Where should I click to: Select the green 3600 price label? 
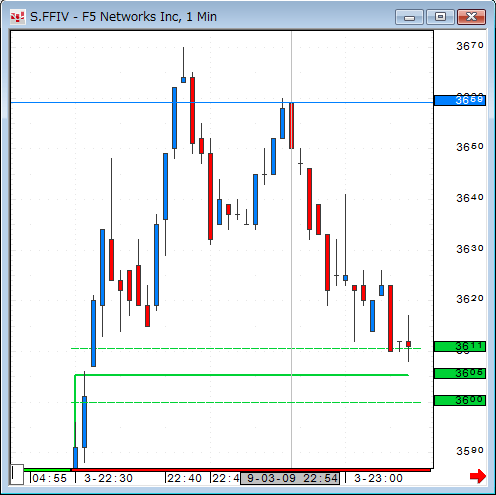tap(460, 400)
